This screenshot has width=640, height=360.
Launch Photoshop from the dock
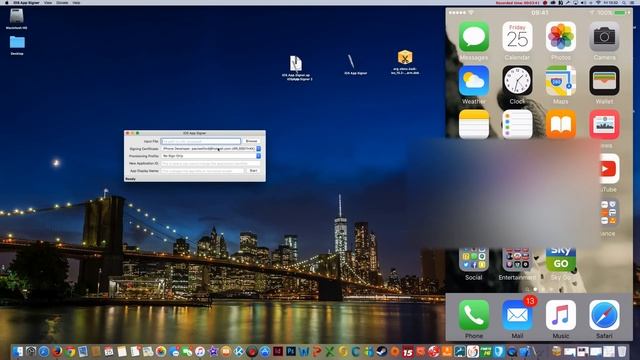coord(291,351)
